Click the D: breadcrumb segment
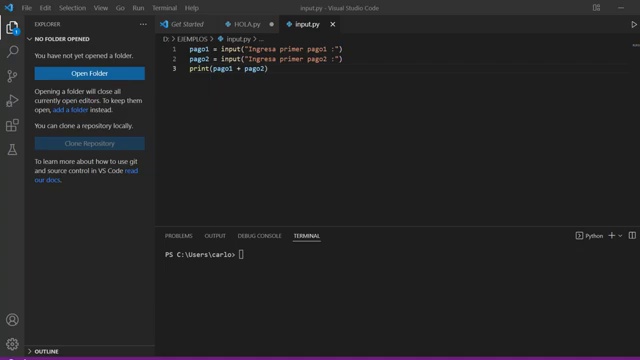Screen dimensions: 640x360 [166, 39]
